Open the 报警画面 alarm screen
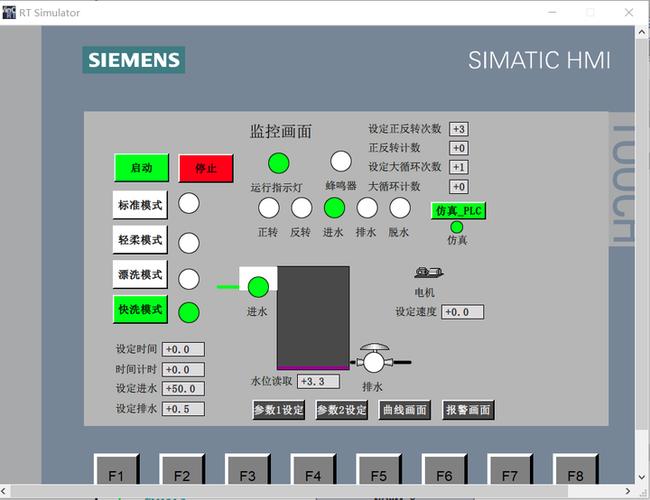Screen dimensions: 650x500 pos(468,410)
